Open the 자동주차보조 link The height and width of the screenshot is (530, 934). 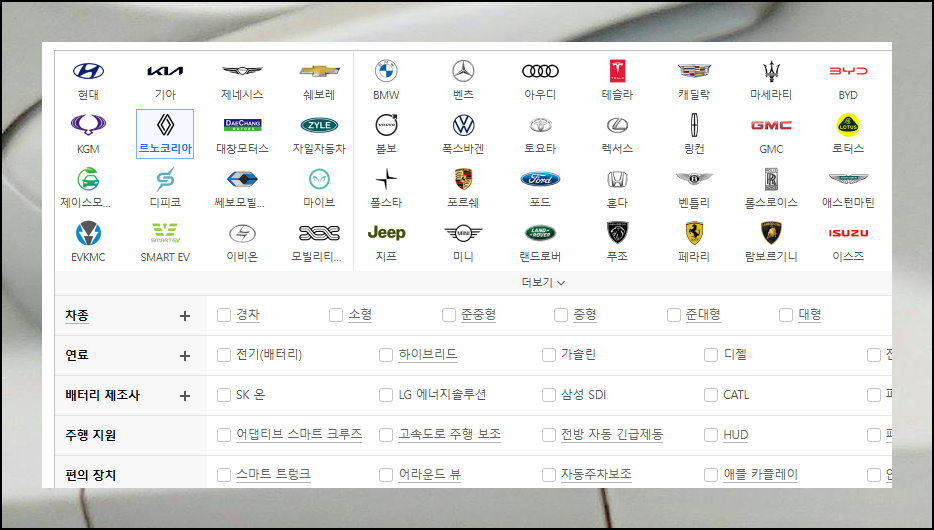[596, 474]
